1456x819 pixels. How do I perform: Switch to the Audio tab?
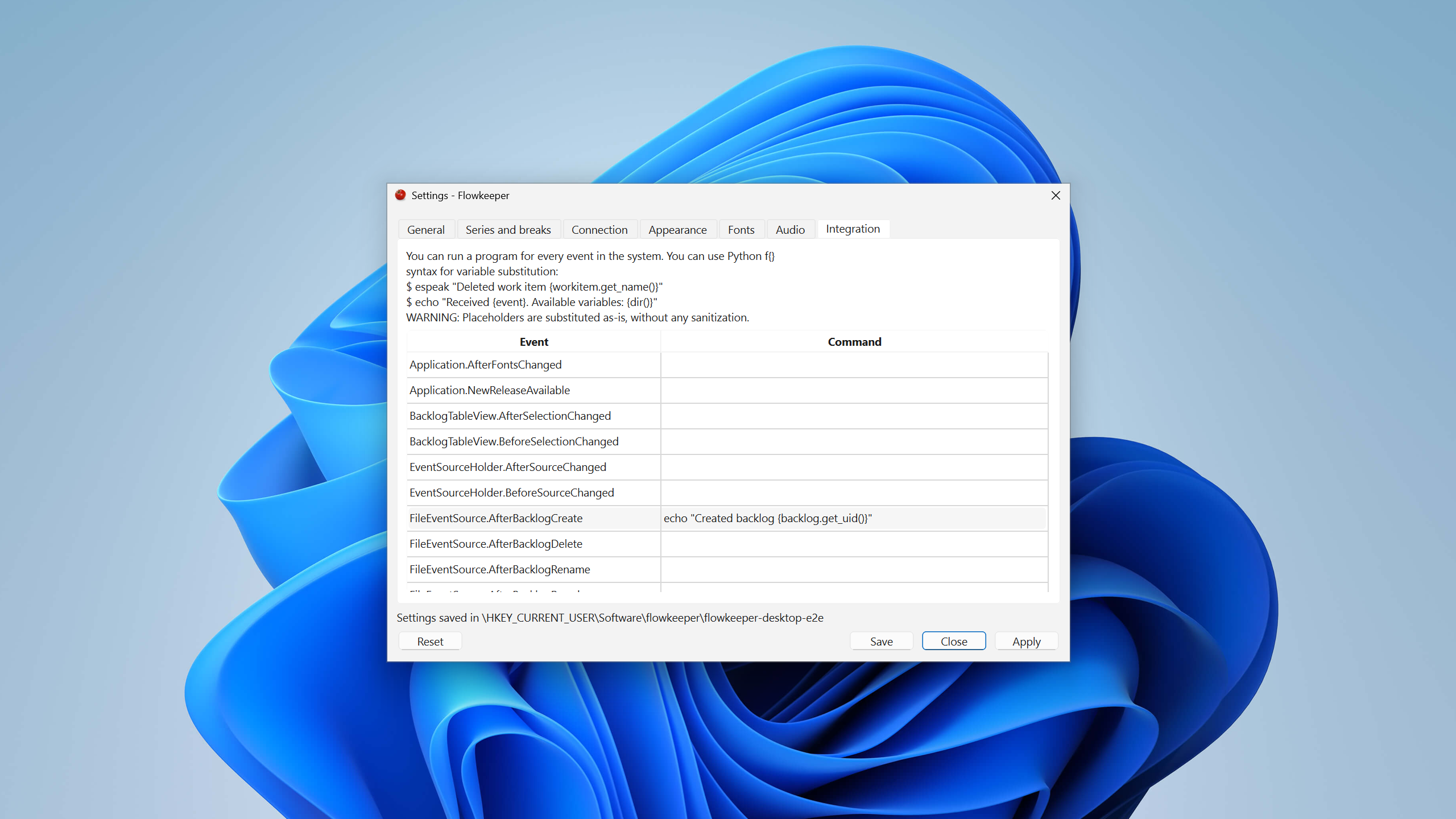tap(790, 229)
